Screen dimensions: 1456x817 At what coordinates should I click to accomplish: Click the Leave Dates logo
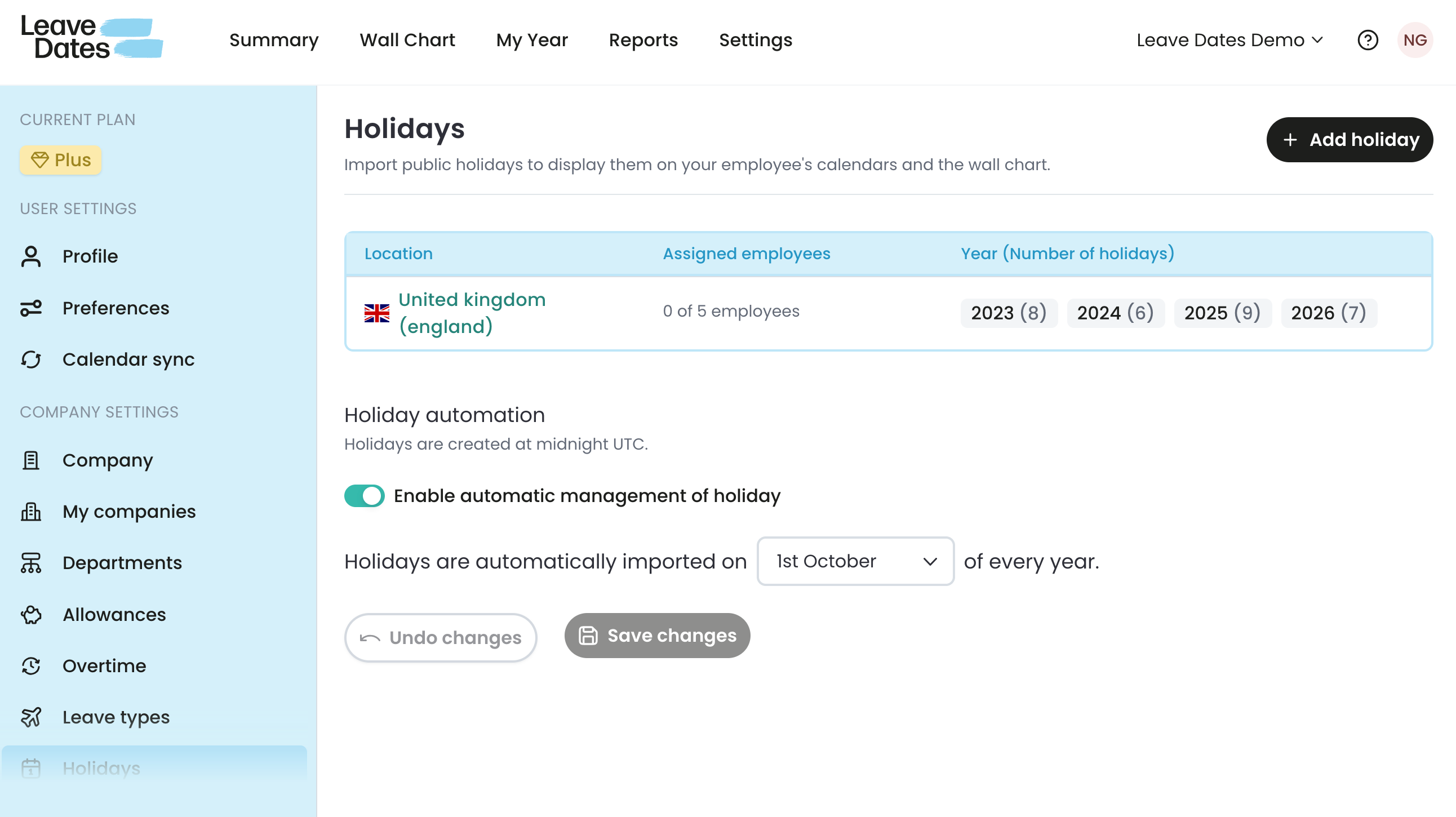[x=92, y=37]
